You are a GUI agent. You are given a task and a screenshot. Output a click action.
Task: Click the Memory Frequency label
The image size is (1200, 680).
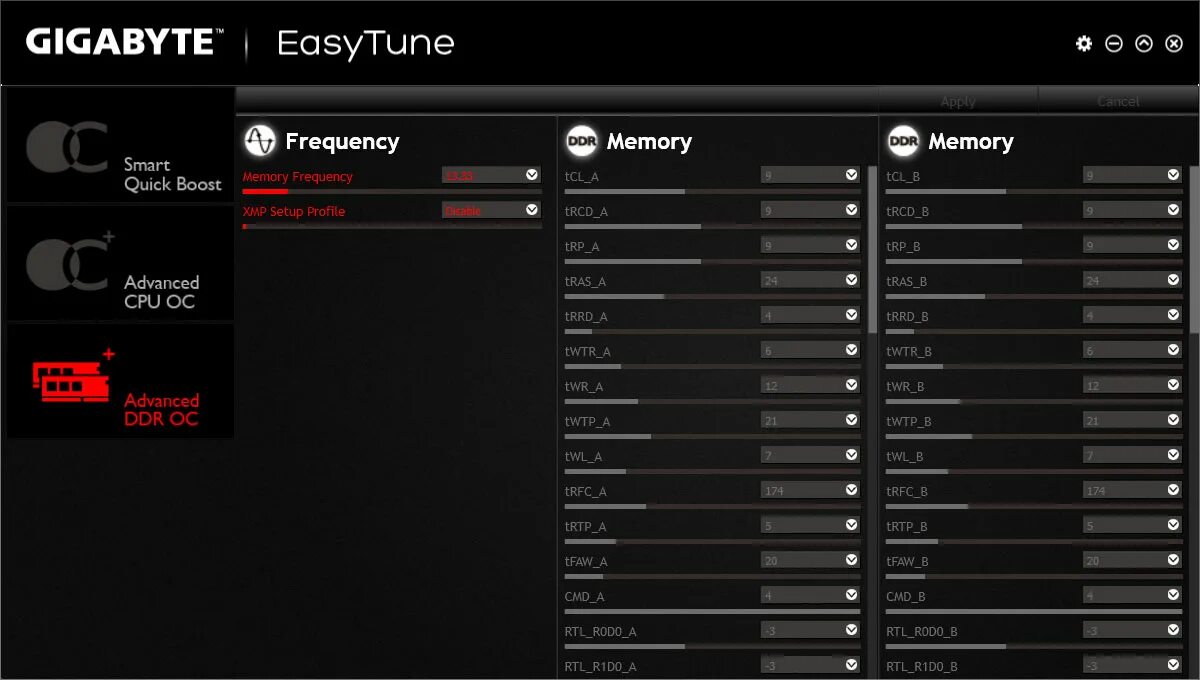coord(298,176)
